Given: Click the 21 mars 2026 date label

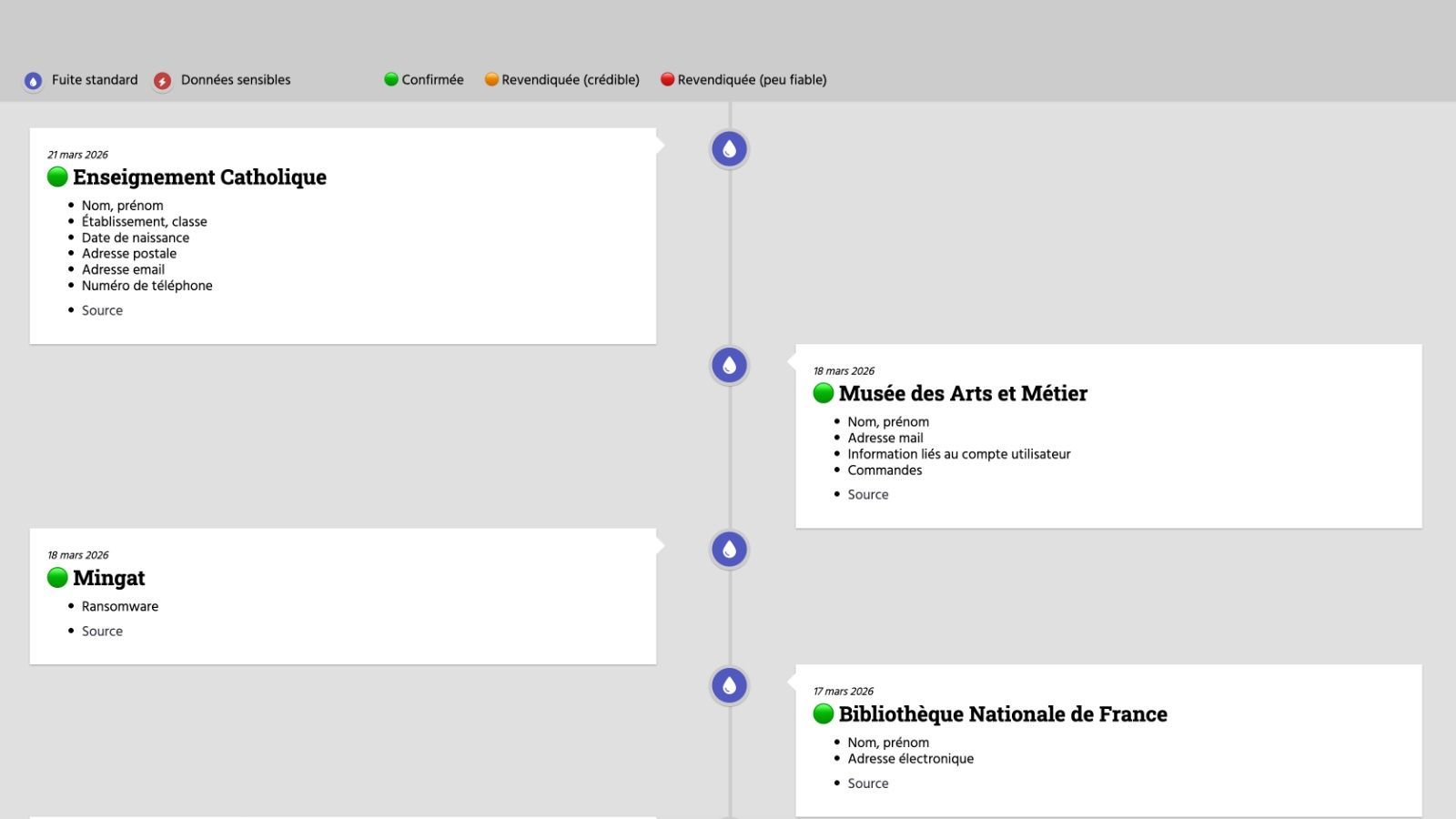Looking at the screenshot, I should click(x=77, y=155).
